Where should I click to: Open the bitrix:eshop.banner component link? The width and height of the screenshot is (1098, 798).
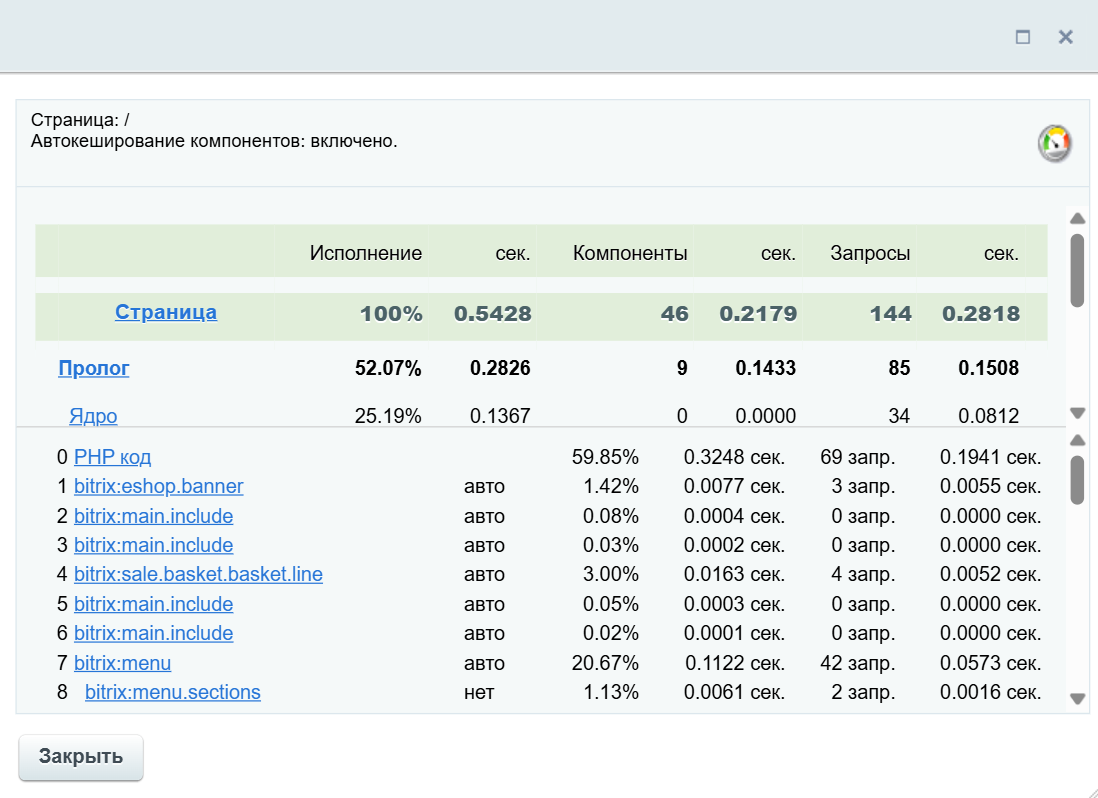coord(158,487)
